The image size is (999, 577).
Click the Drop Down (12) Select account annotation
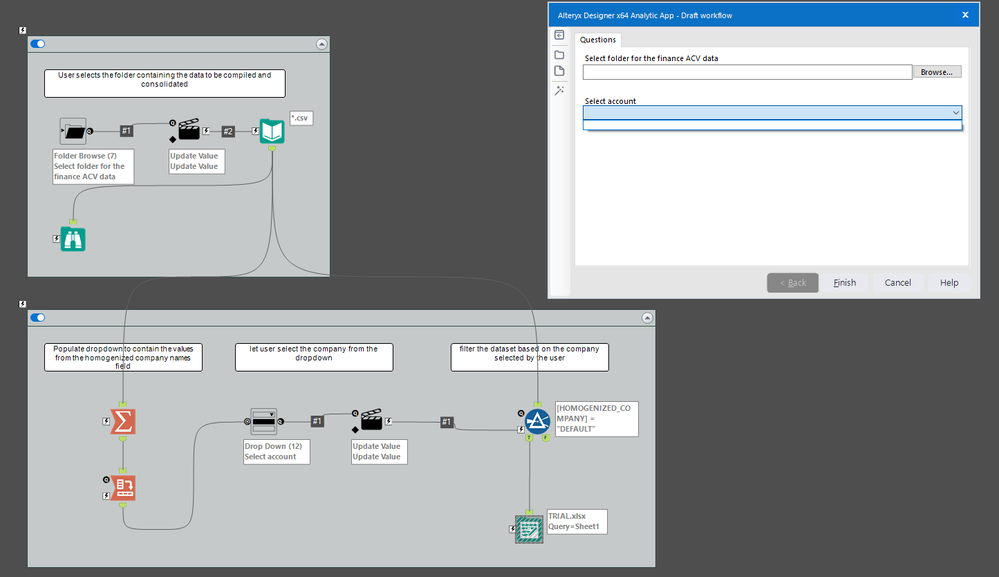click(x=277, y=452)
